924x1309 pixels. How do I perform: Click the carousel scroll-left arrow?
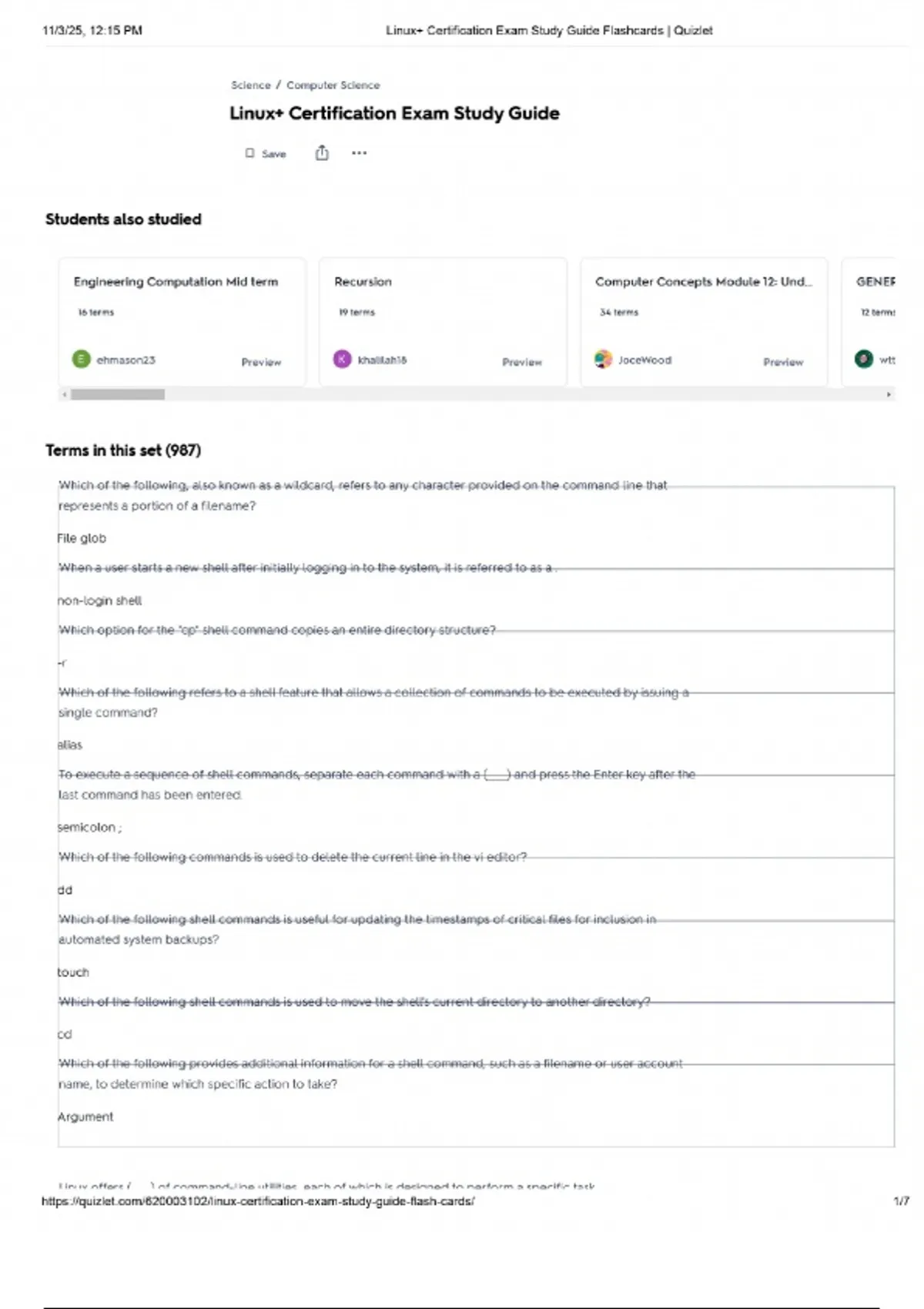pyautogui.click(x=65, y=394)
